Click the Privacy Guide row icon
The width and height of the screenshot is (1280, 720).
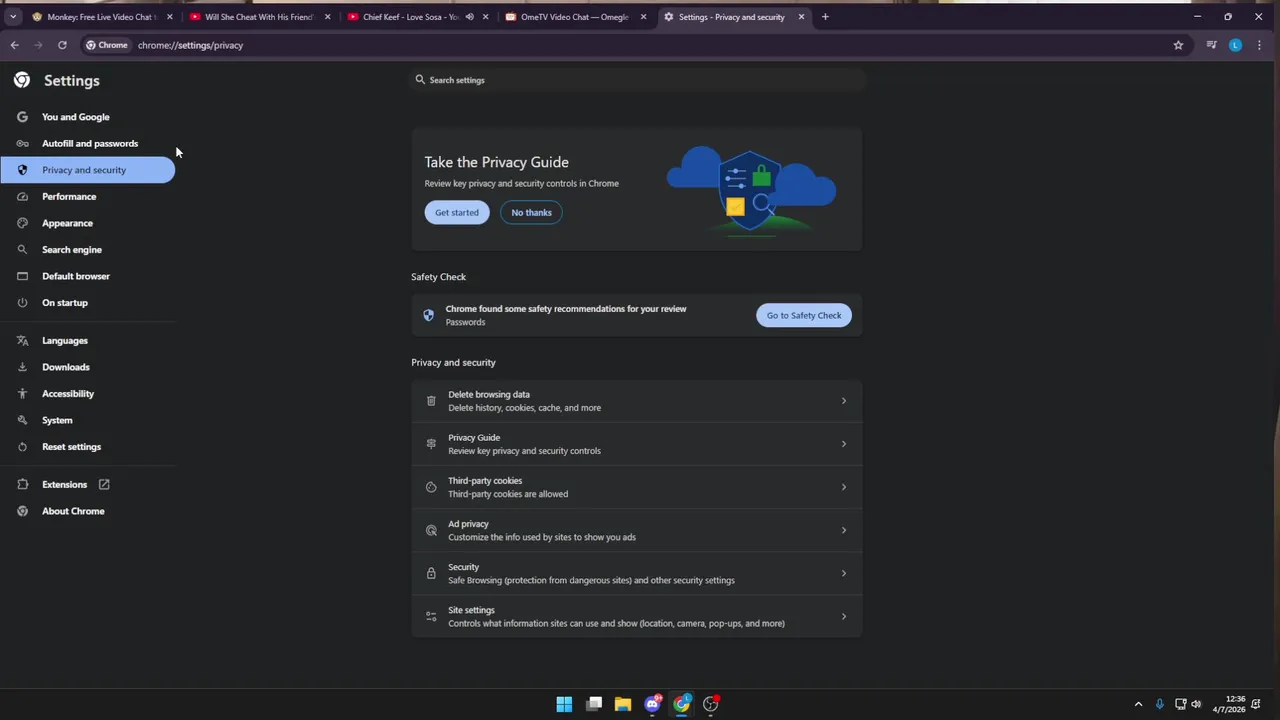tap(431, 444)
